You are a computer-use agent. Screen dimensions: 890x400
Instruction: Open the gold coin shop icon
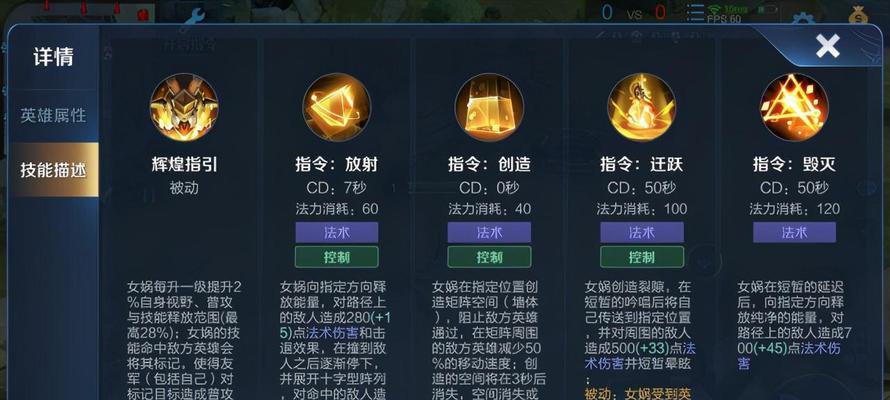[858, 15]
